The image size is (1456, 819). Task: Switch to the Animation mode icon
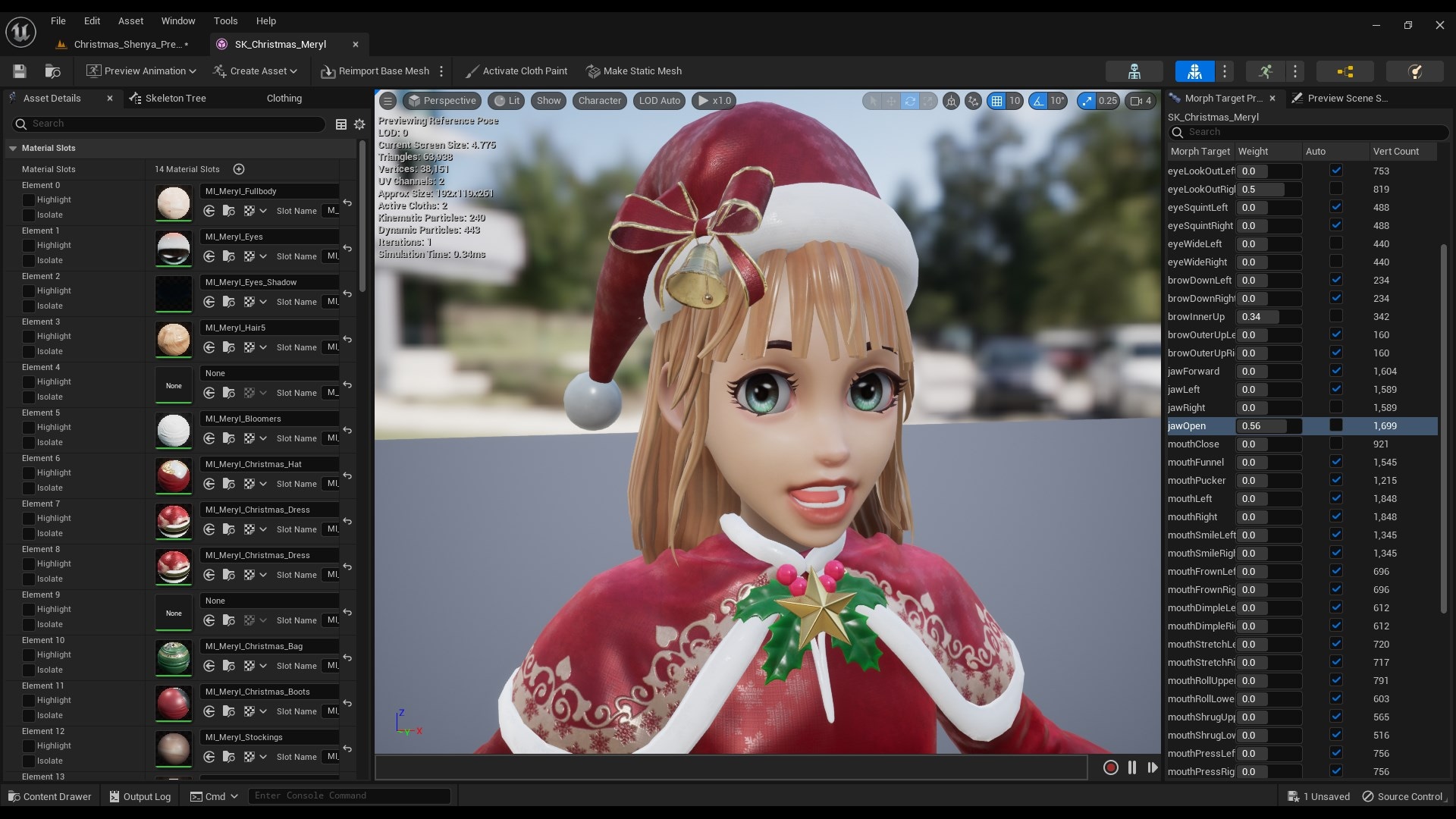(x=1265, y=71)
